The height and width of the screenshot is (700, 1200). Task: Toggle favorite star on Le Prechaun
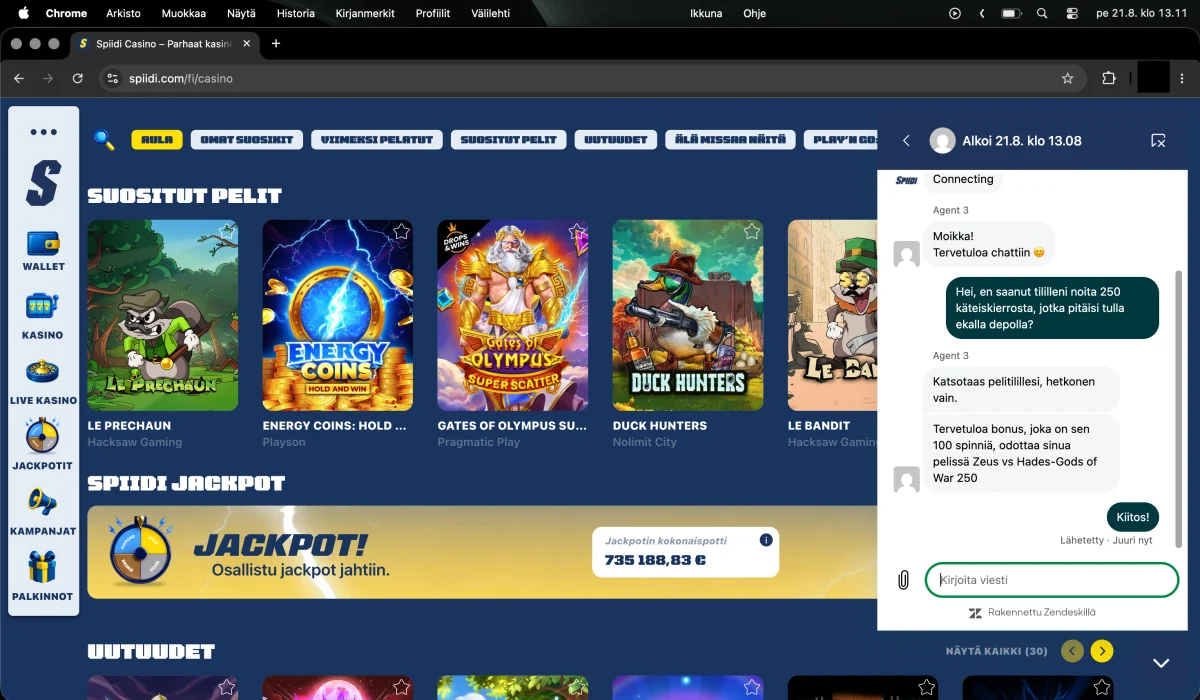point(226,232)
